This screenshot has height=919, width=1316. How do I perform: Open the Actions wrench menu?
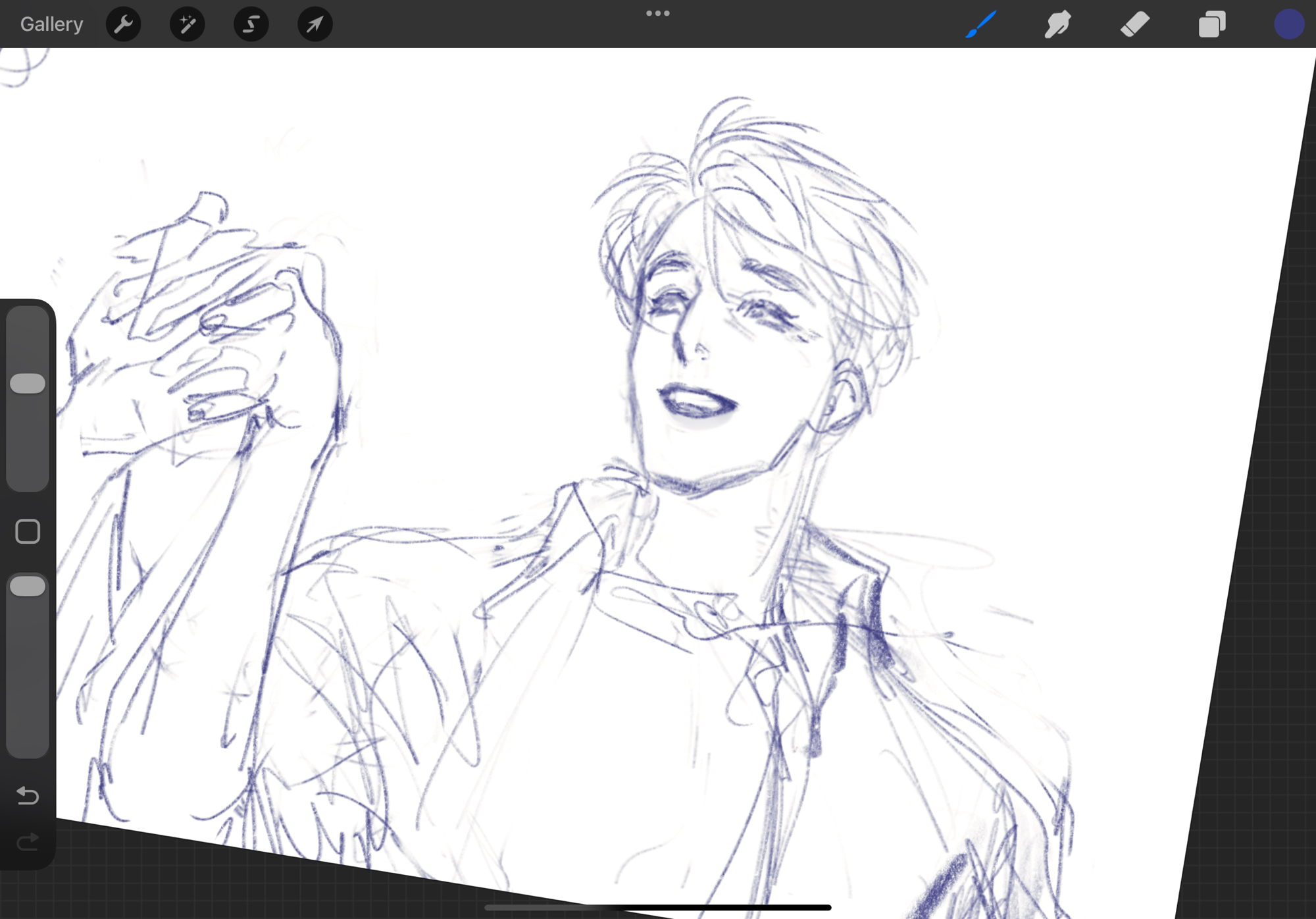(123, 24)
